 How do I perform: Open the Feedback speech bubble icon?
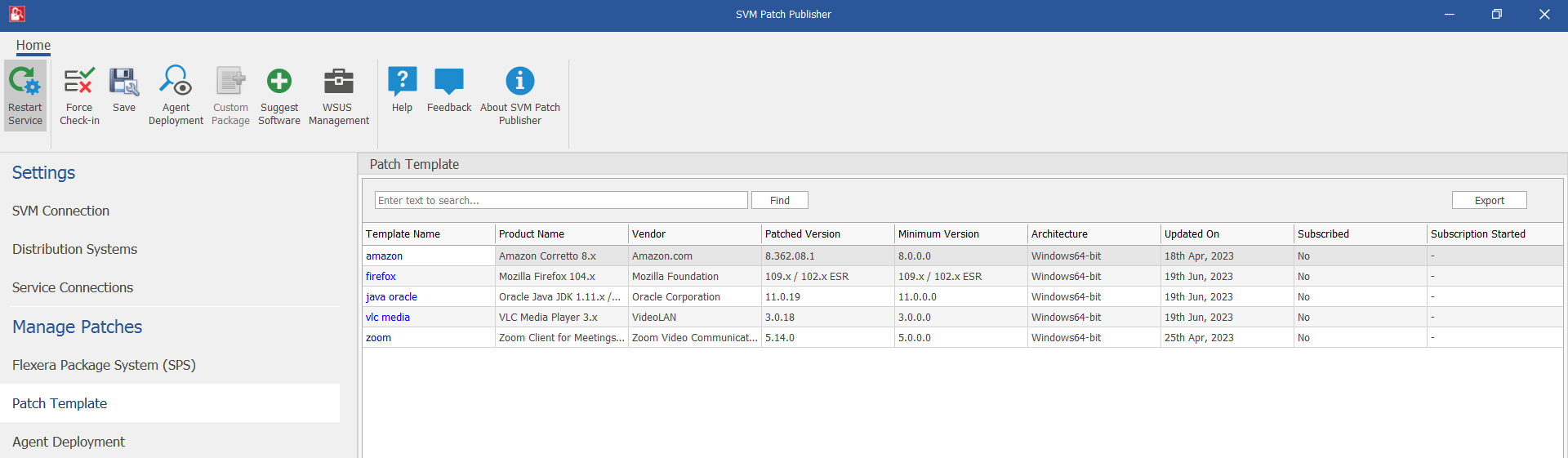coord(449,82)
